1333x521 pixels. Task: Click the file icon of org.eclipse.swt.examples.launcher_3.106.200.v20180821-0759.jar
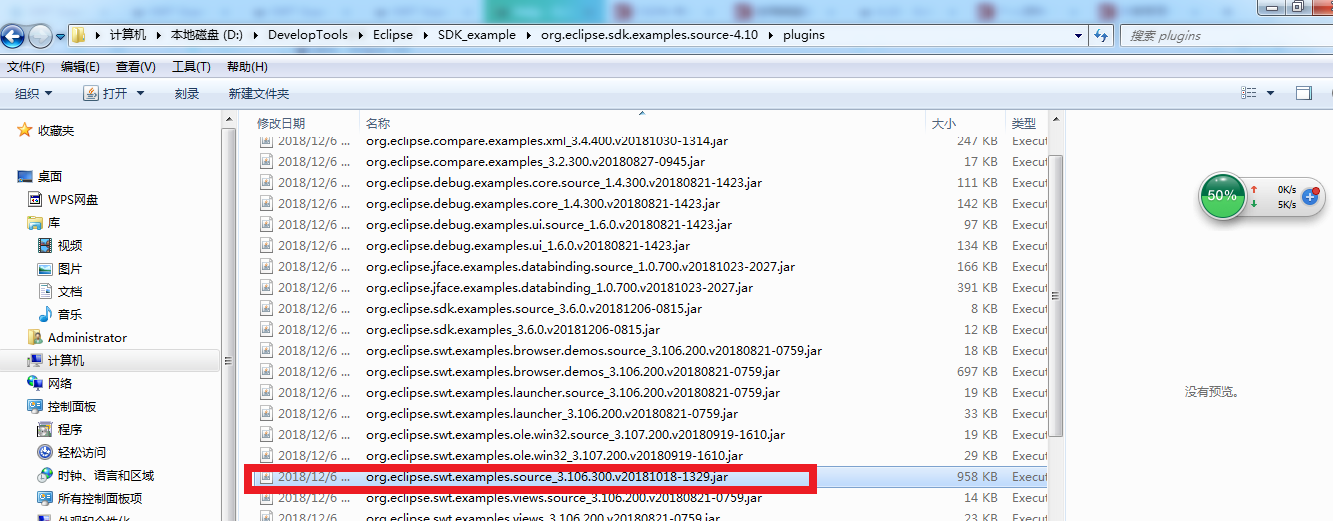click(x=266, y=414)
